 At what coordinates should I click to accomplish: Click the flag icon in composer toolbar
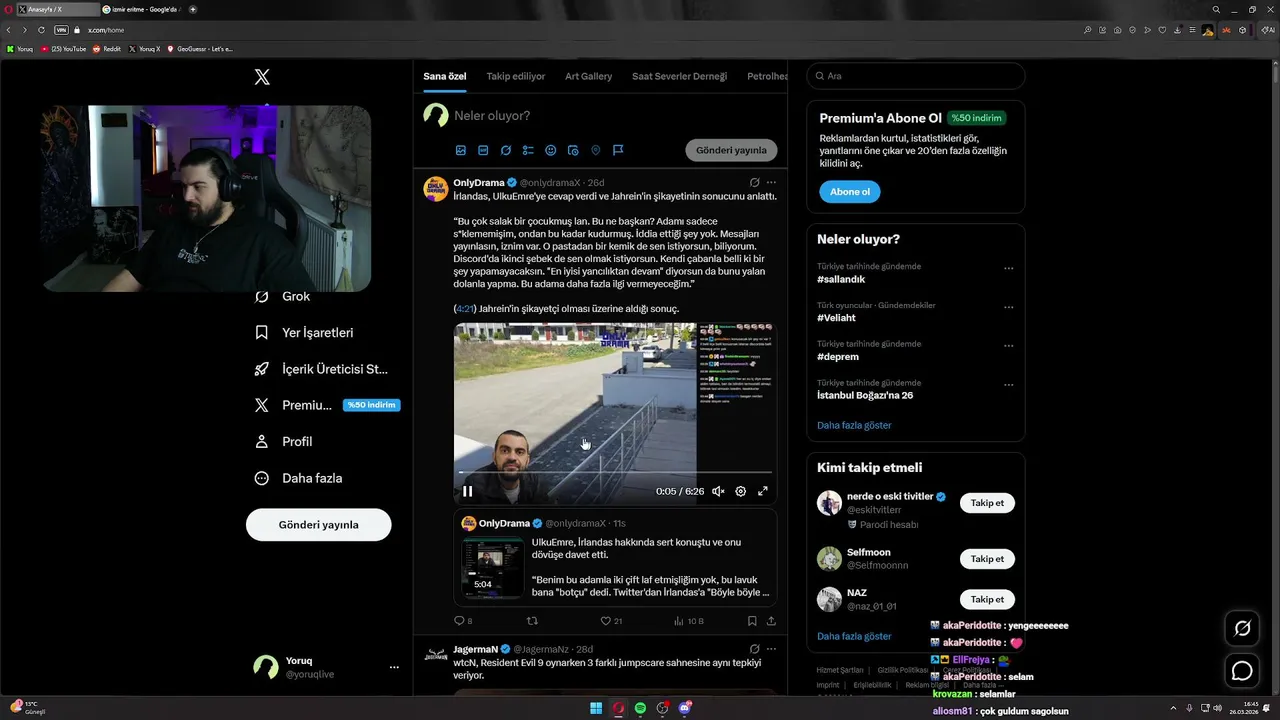pos(618,150)
